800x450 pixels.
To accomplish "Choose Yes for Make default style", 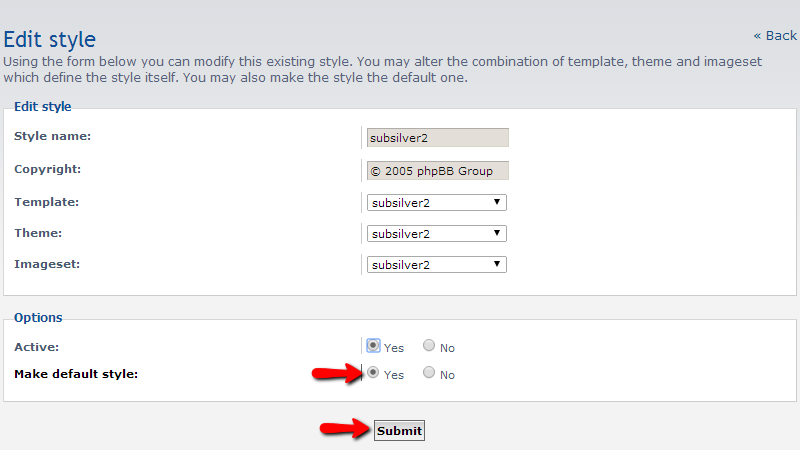I will coord(373,373).
